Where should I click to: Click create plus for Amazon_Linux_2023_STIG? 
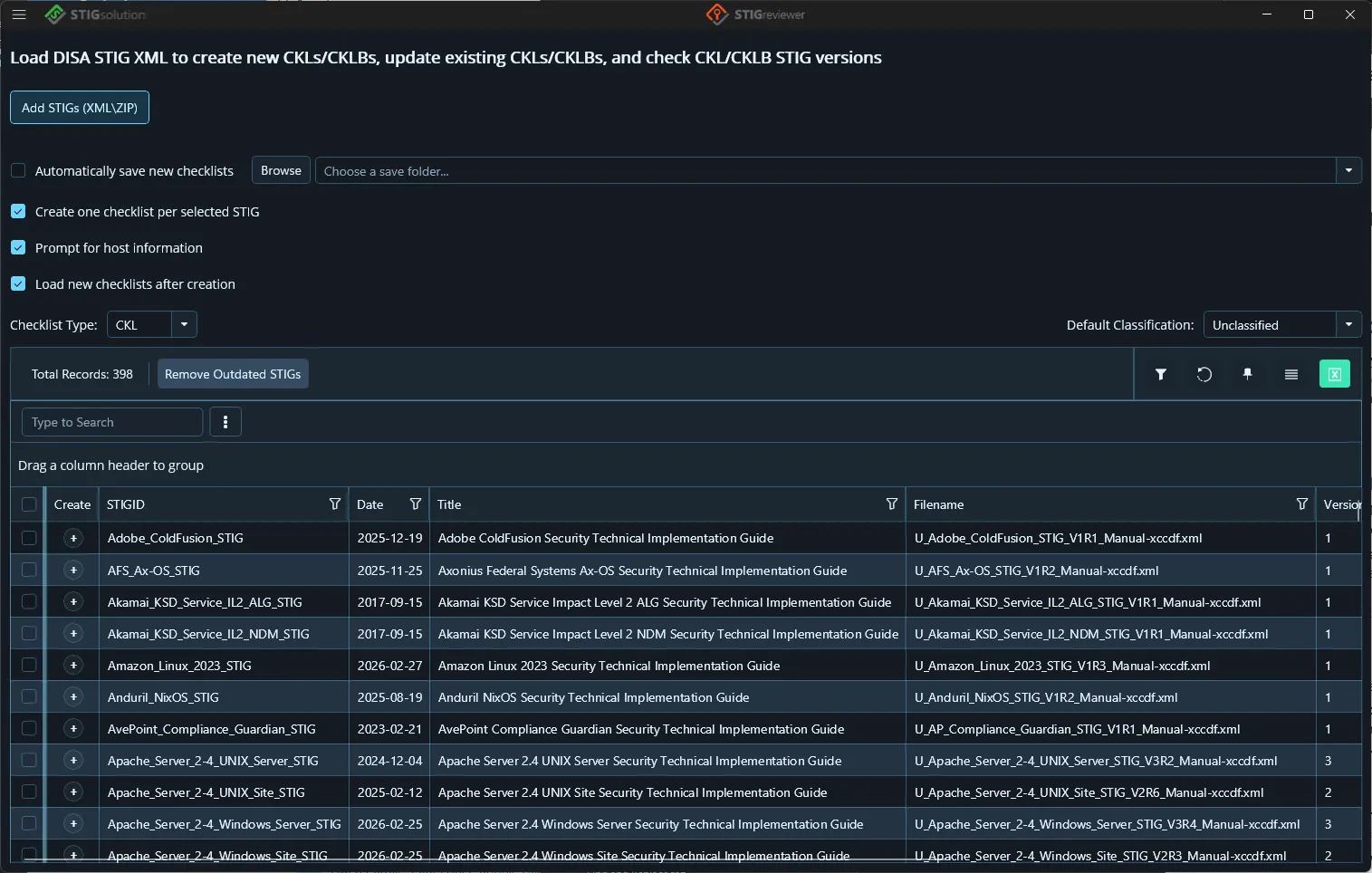73,666
